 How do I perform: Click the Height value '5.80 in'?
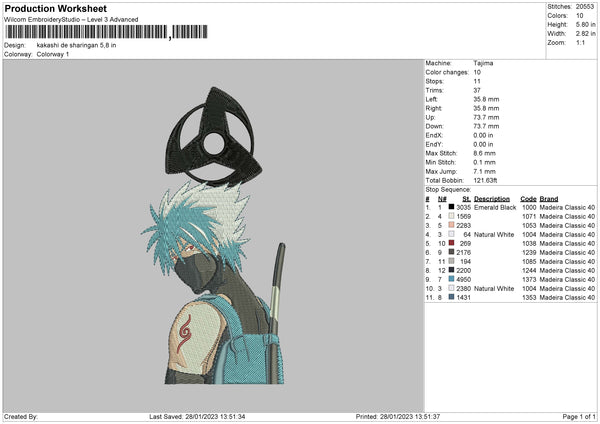pos(585,24)
